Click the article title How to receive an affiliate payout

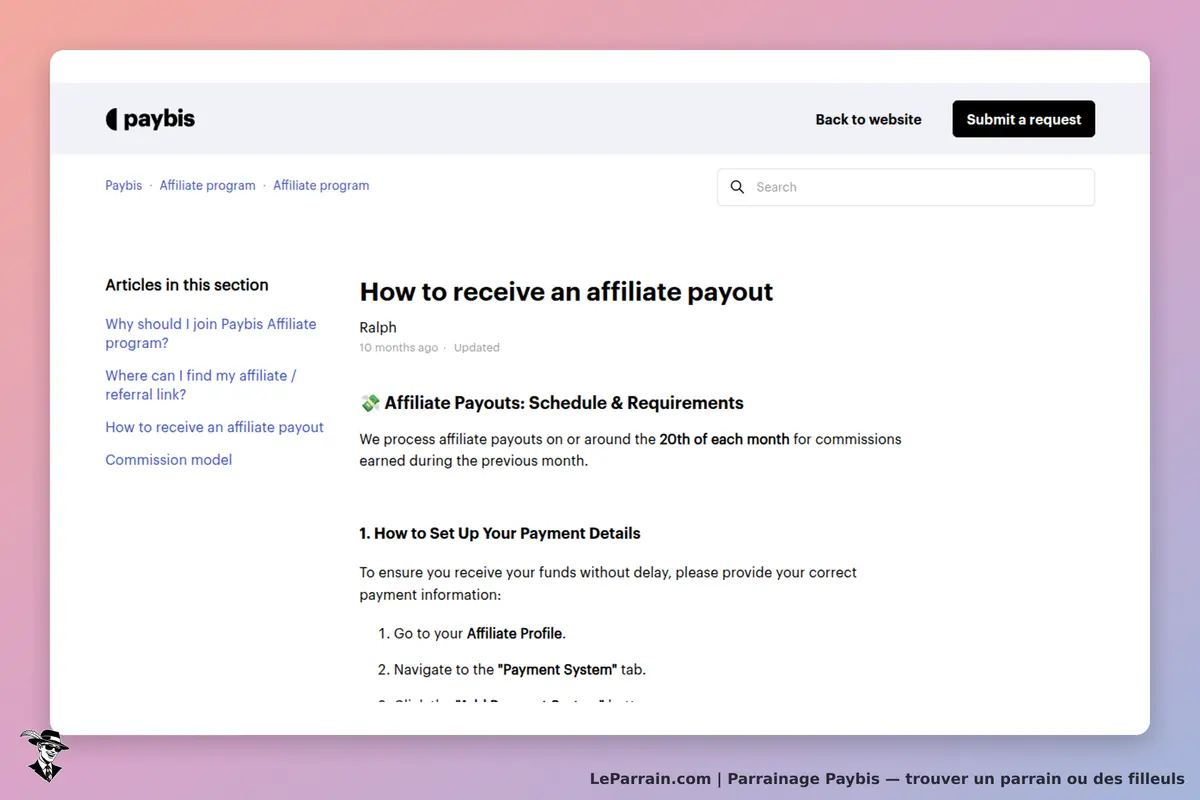(567, 292)
